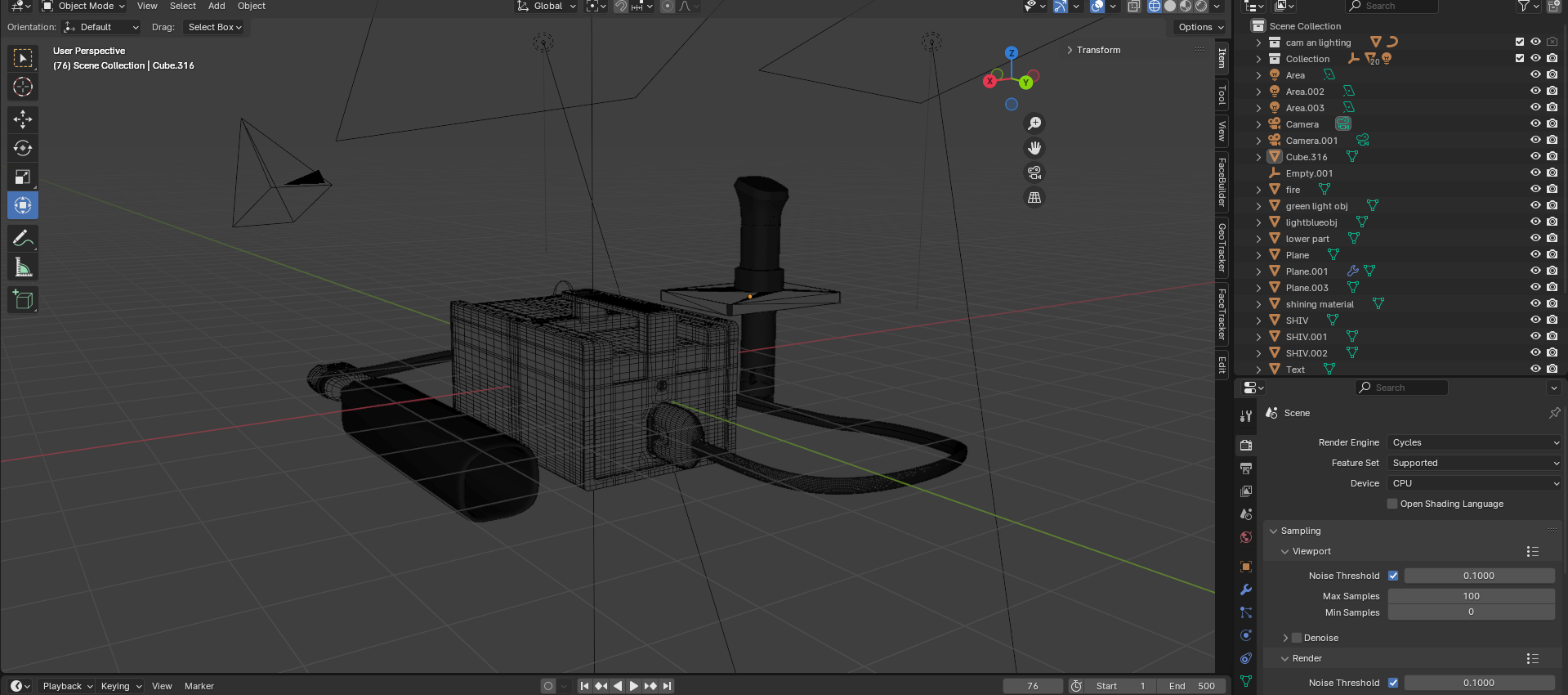Click the Max Samples value field
1568x695 pixels.
1471,596
